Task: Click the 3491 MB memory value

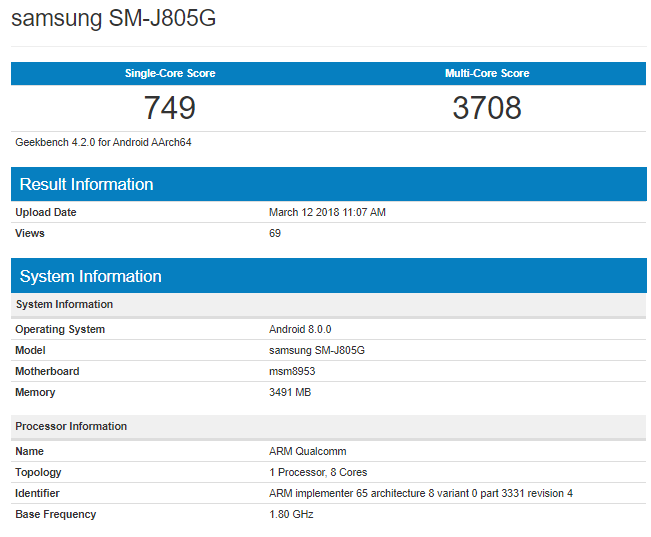Action: click(x=290, y=392)
